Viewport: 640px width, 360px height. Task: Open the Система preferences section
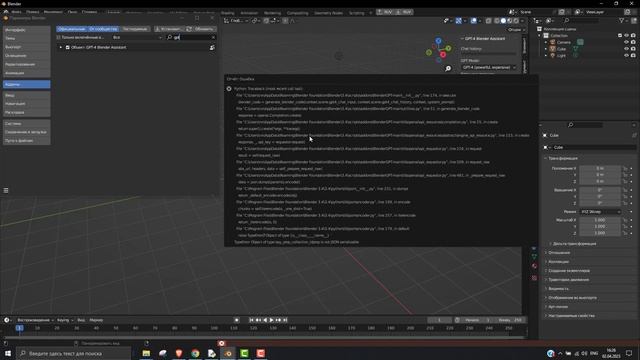pos(27,123)
